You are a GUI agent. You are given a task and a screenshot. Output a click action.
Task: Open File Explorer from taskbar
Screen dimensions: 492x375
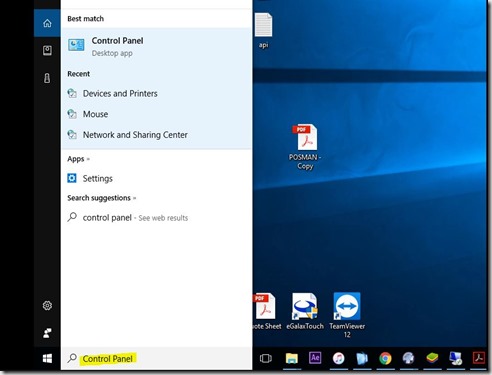click(x=292, y=358)
